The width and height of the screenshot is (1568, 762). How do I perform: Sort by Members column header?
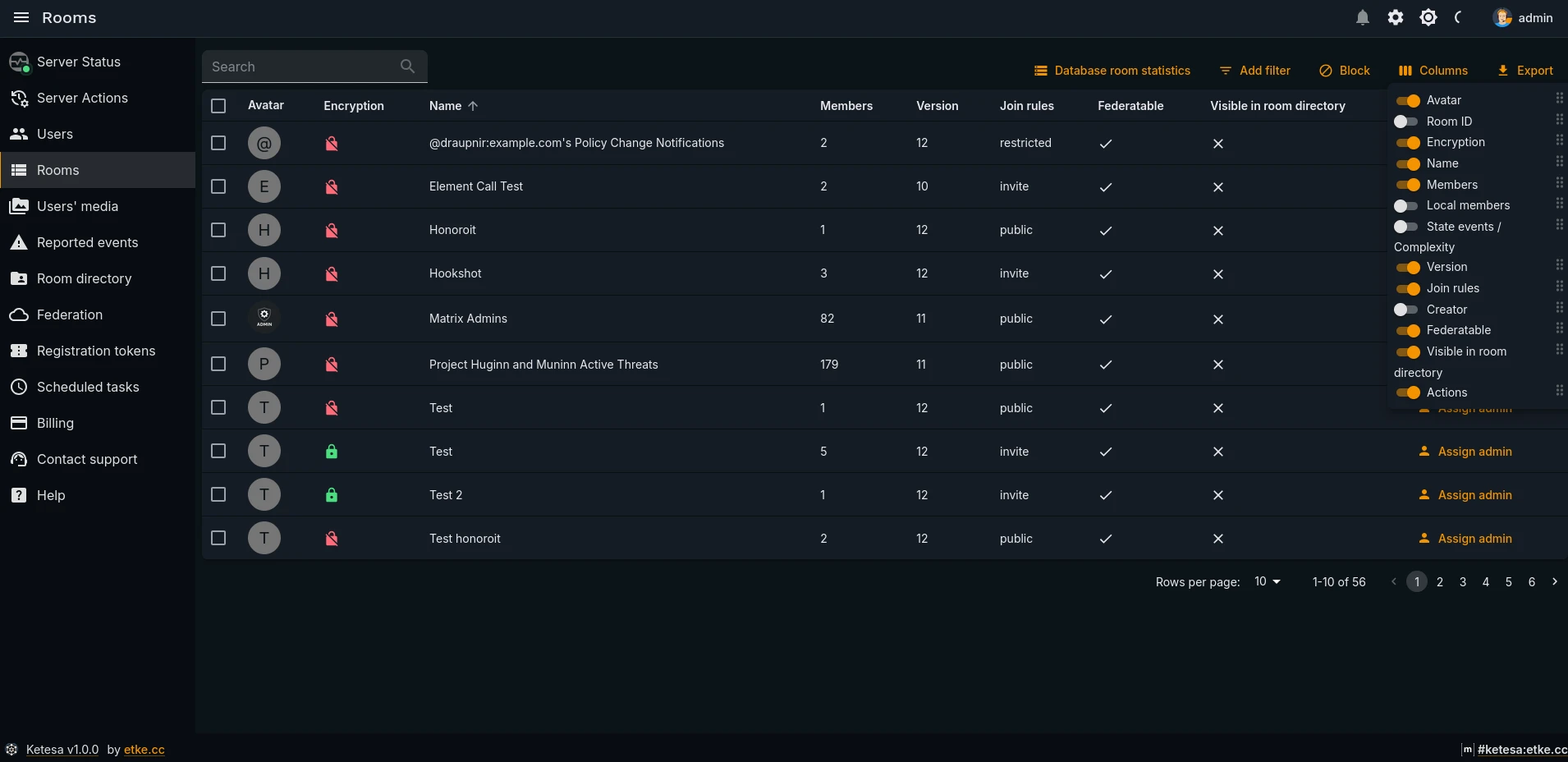coord(846,106)
